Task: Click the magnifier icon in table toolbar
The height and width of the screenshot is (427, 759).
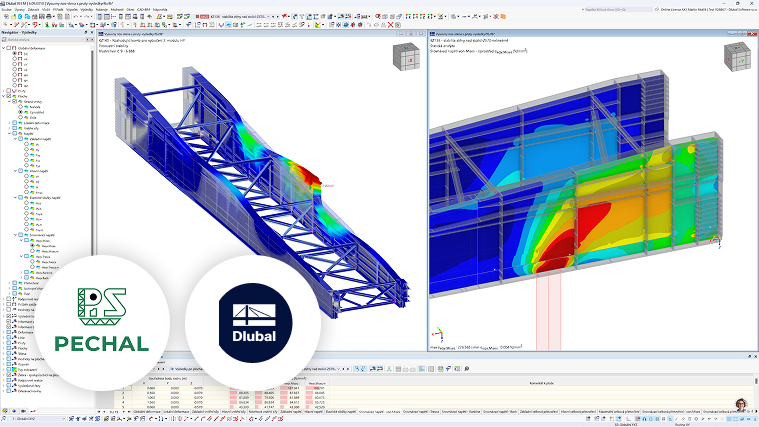Action: click(x=467, y=369)
